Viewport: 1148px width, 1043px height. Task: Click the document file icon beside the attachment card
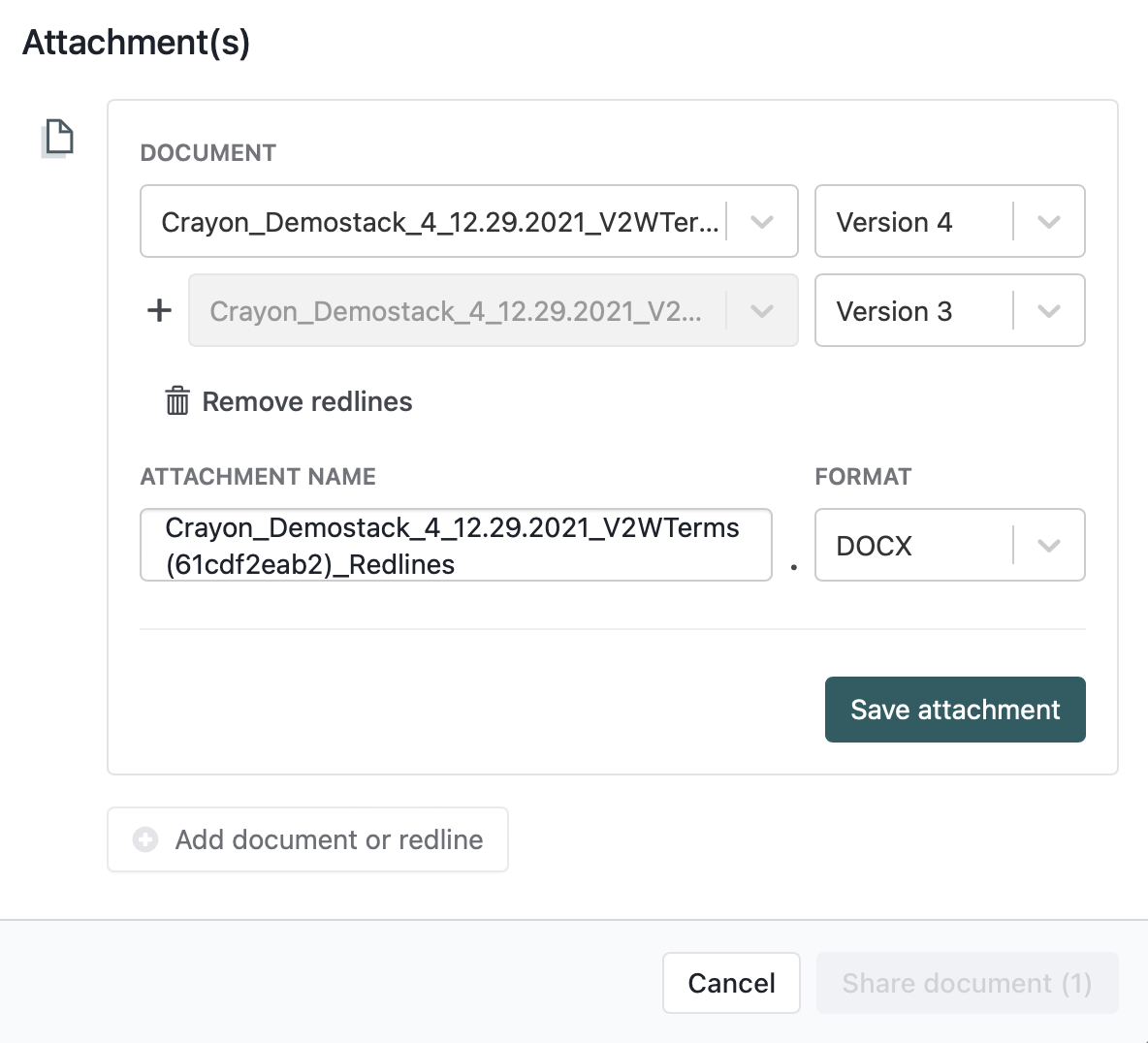[57, 138]
